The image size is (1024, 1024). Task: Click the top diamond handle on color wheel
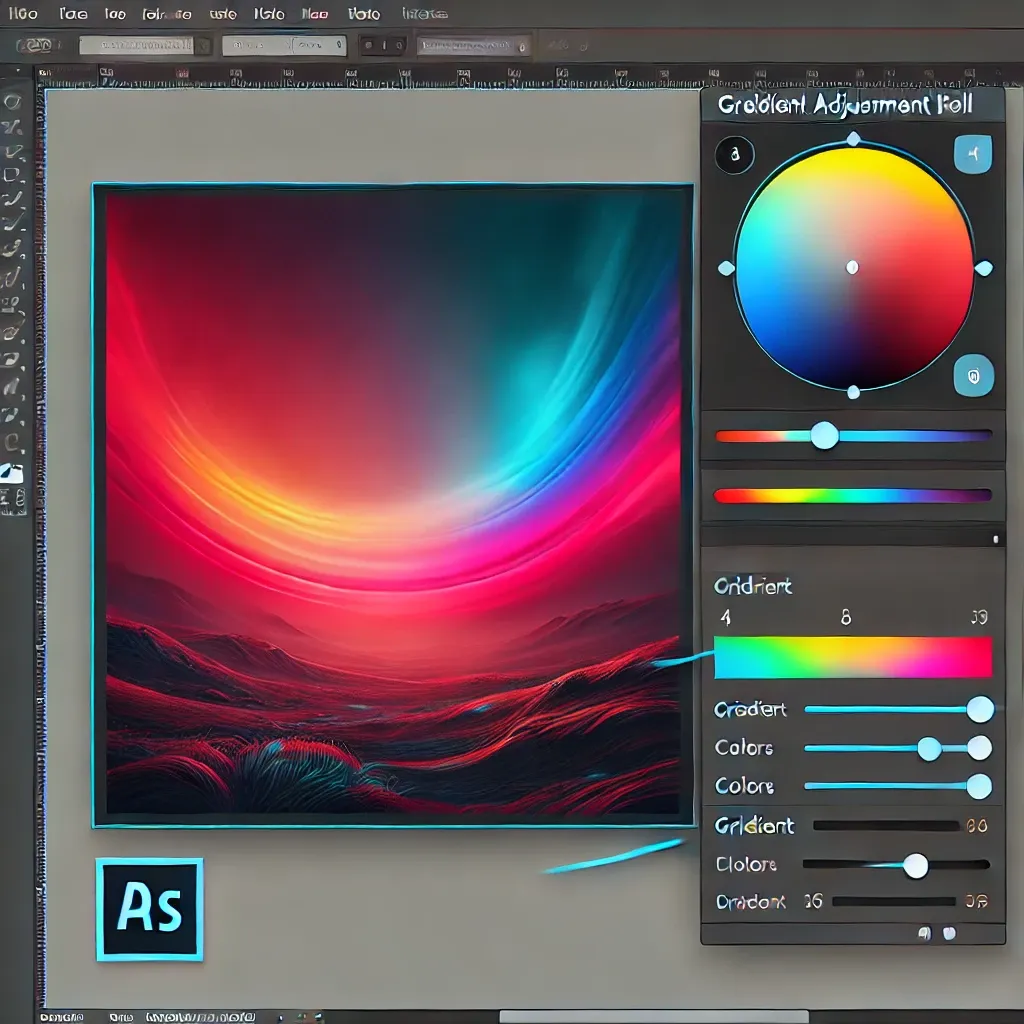852,139
